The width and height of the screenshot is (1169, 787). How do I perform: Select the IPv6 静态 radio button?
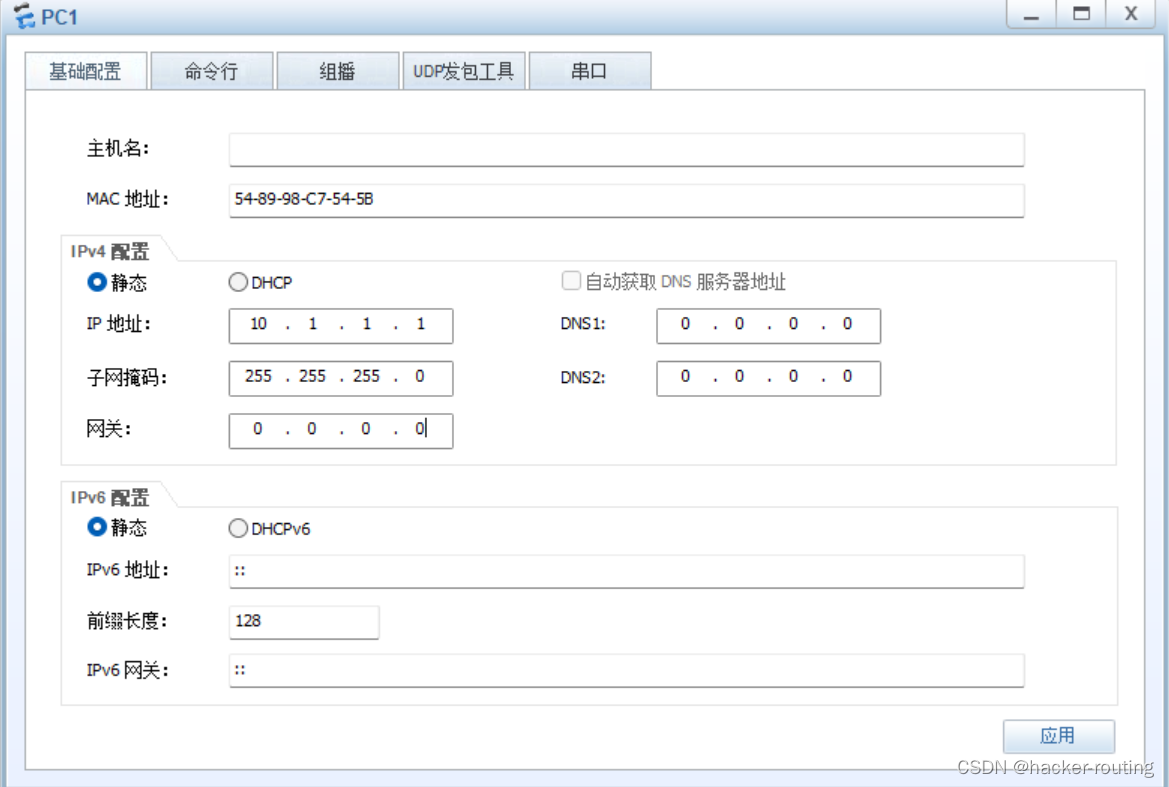tap(97, 528)
